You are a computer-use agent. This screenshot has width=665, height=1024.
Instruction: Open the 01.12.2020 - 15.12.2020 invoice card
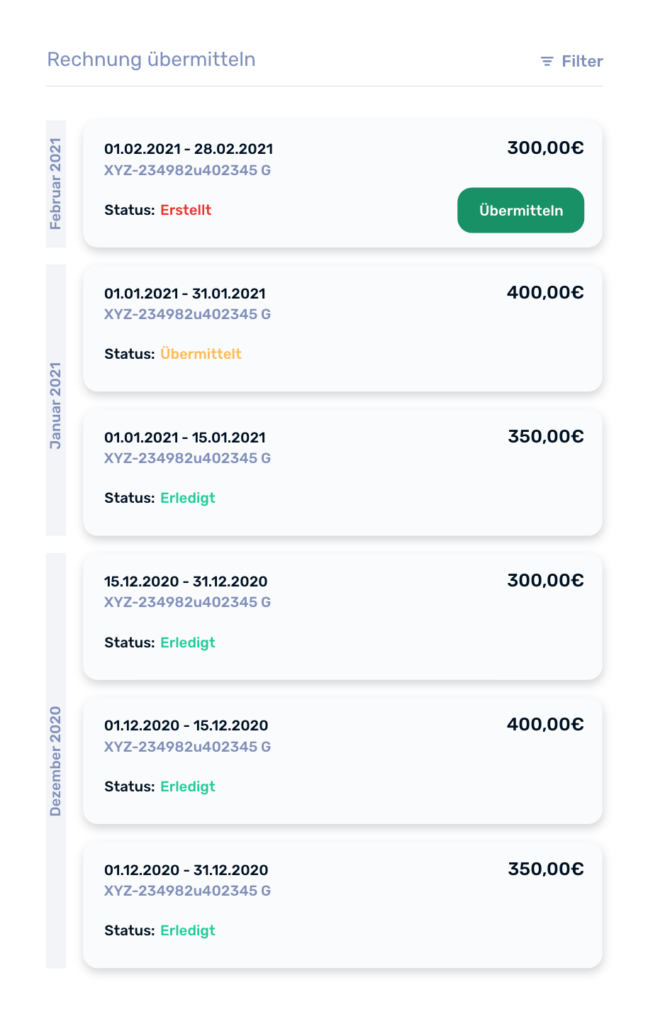pyautogui.click(x=342, y=760)
